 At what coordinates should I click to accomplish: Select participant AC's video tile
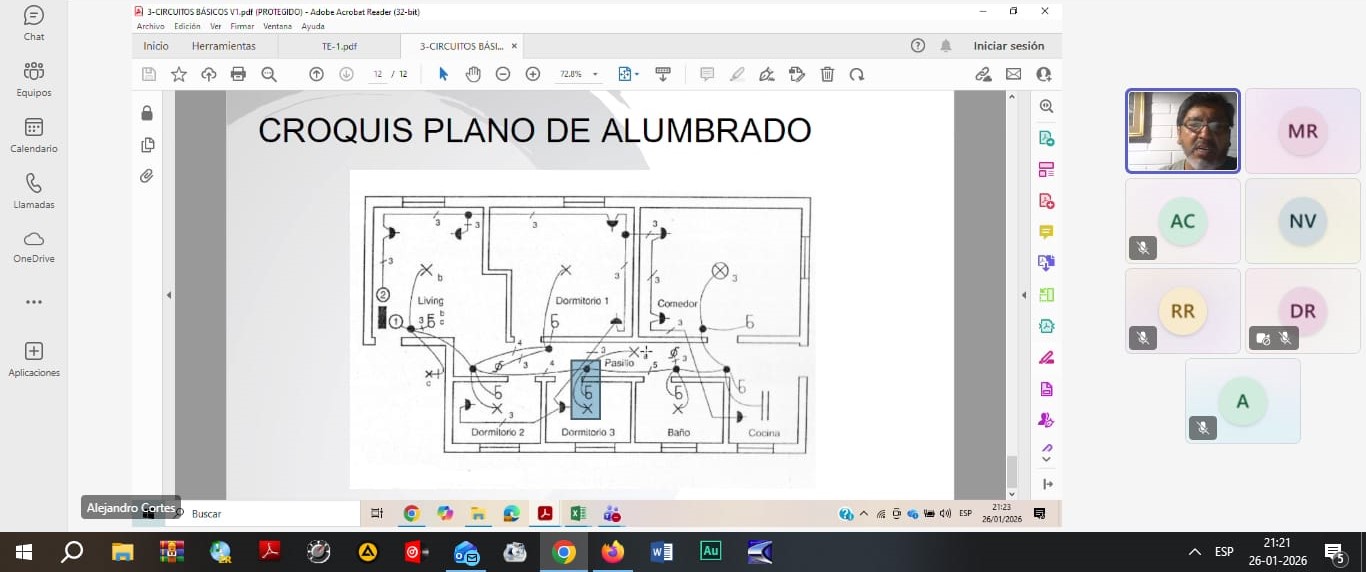pos(1182,221)
